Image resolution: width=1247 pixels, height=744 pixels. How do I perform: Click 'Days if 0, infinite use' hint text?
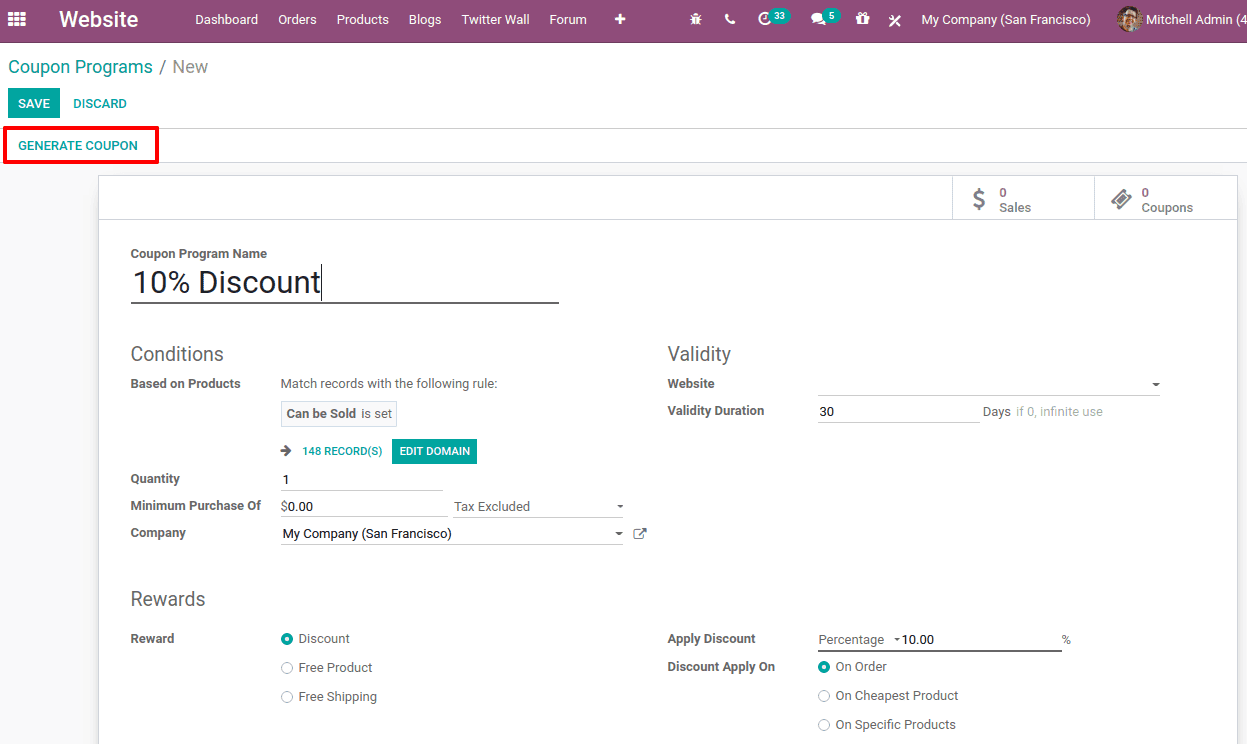click(x=1043, y=412)
